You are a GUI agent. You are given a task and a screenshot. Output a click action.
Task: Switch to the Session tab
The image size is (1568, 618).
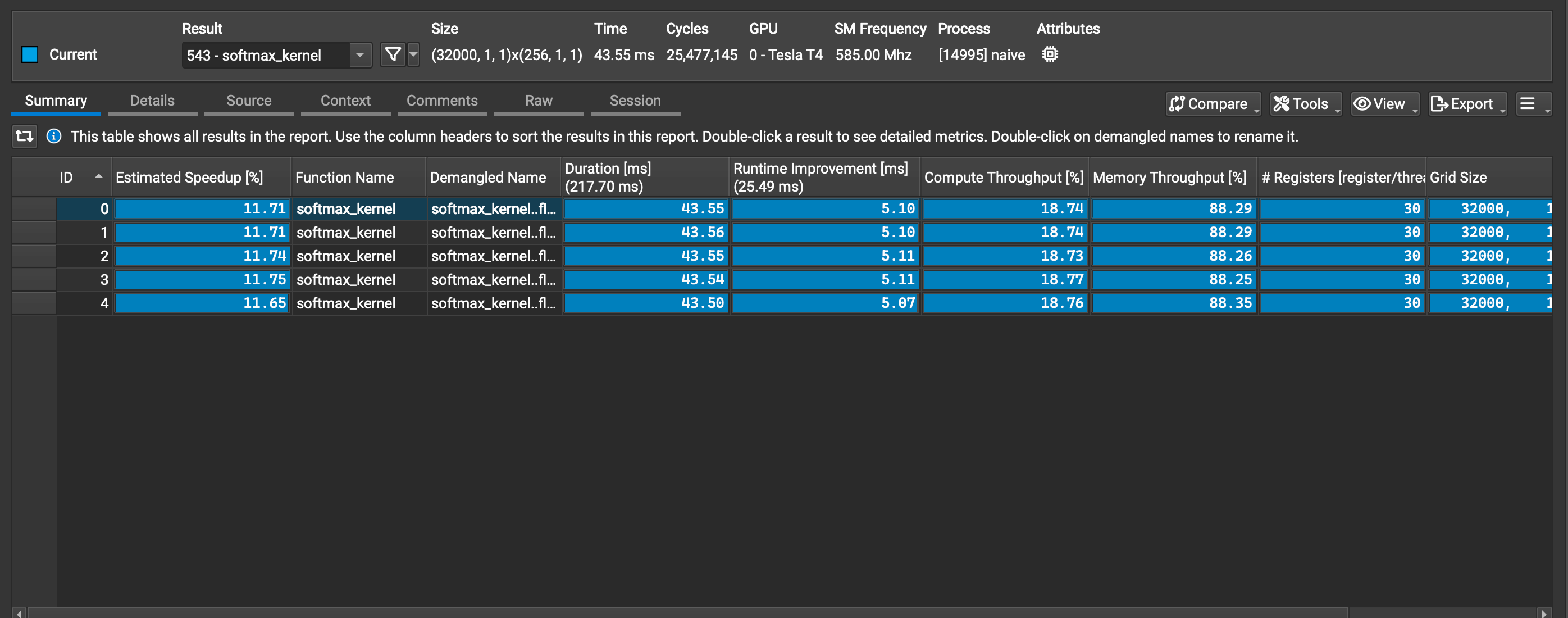(x=635, y=101)
